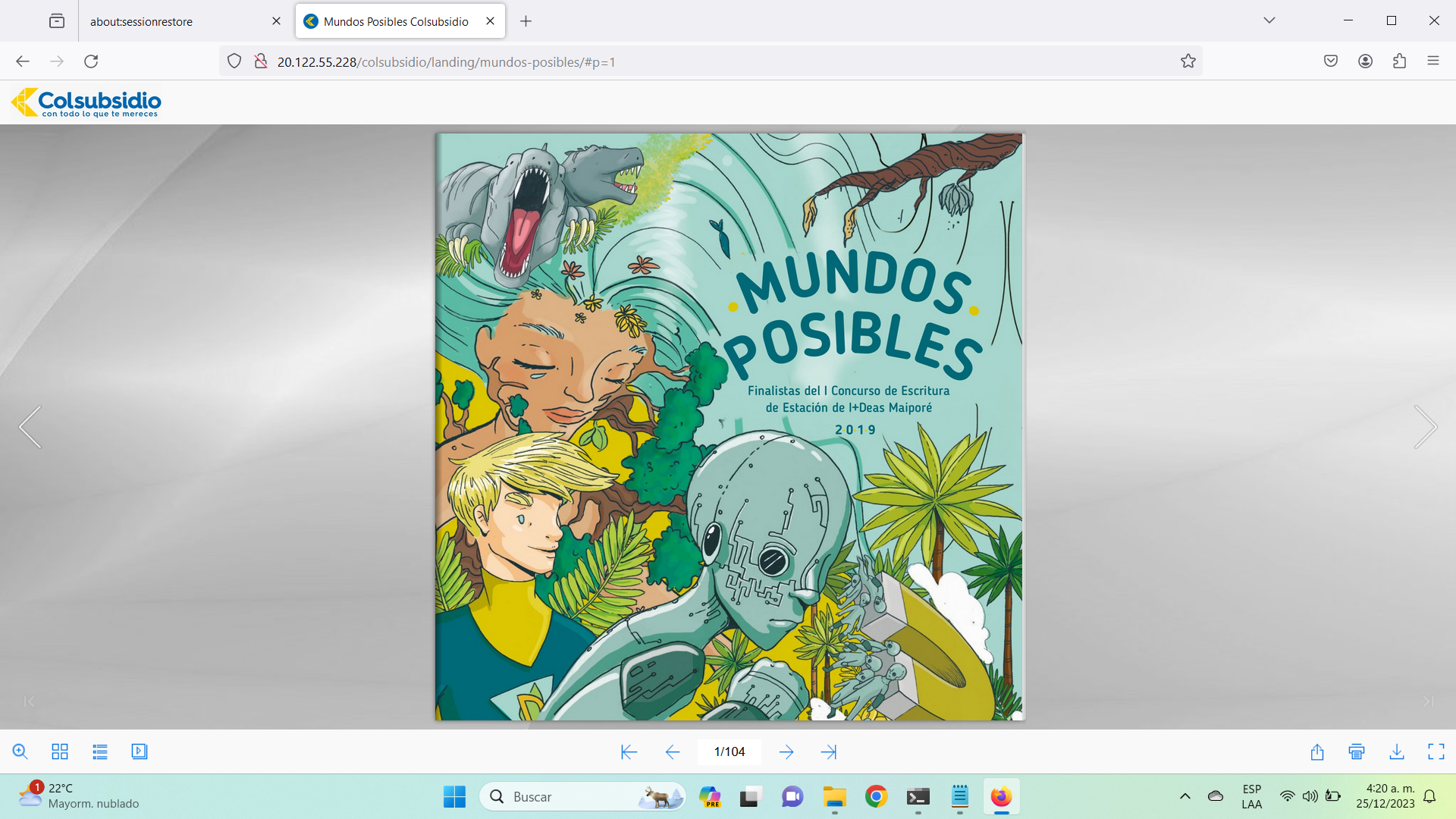This screenshot has width=1456, height=819.
Task: Start the auto flip slideshow
Action: click(x=140, y=752)
